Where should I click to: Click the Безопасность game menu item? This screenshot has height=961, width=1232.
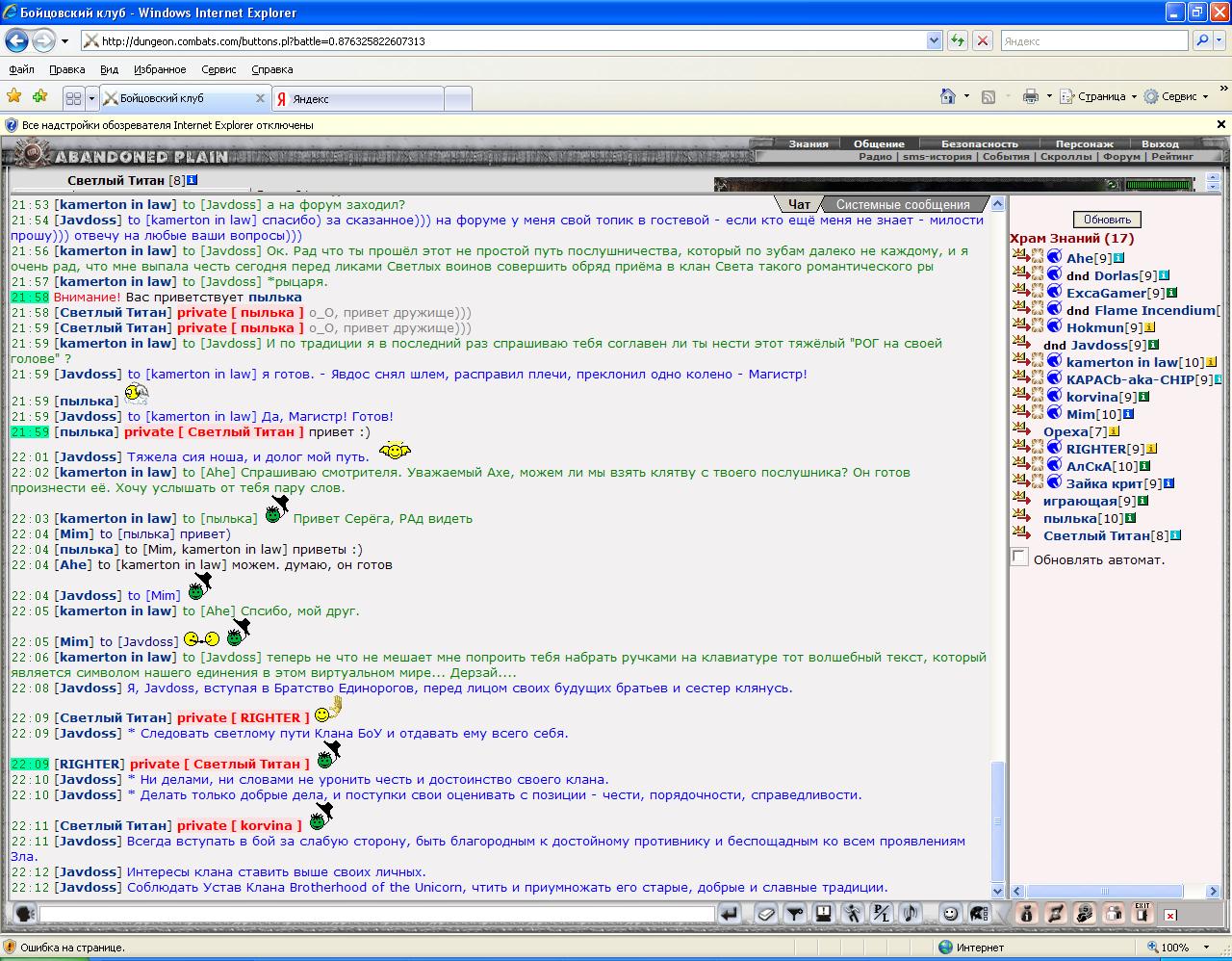[979, 143]
